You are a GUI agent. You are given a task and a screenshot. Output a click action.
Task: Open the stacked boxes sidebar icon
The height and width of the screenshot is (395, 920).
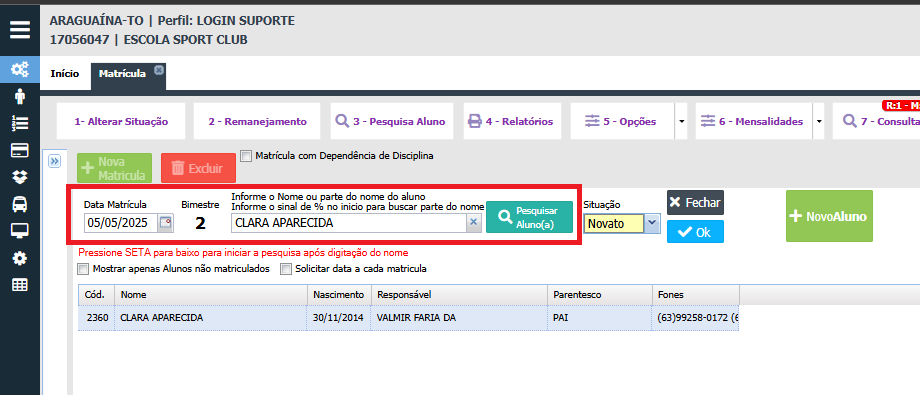pos(19,177)
